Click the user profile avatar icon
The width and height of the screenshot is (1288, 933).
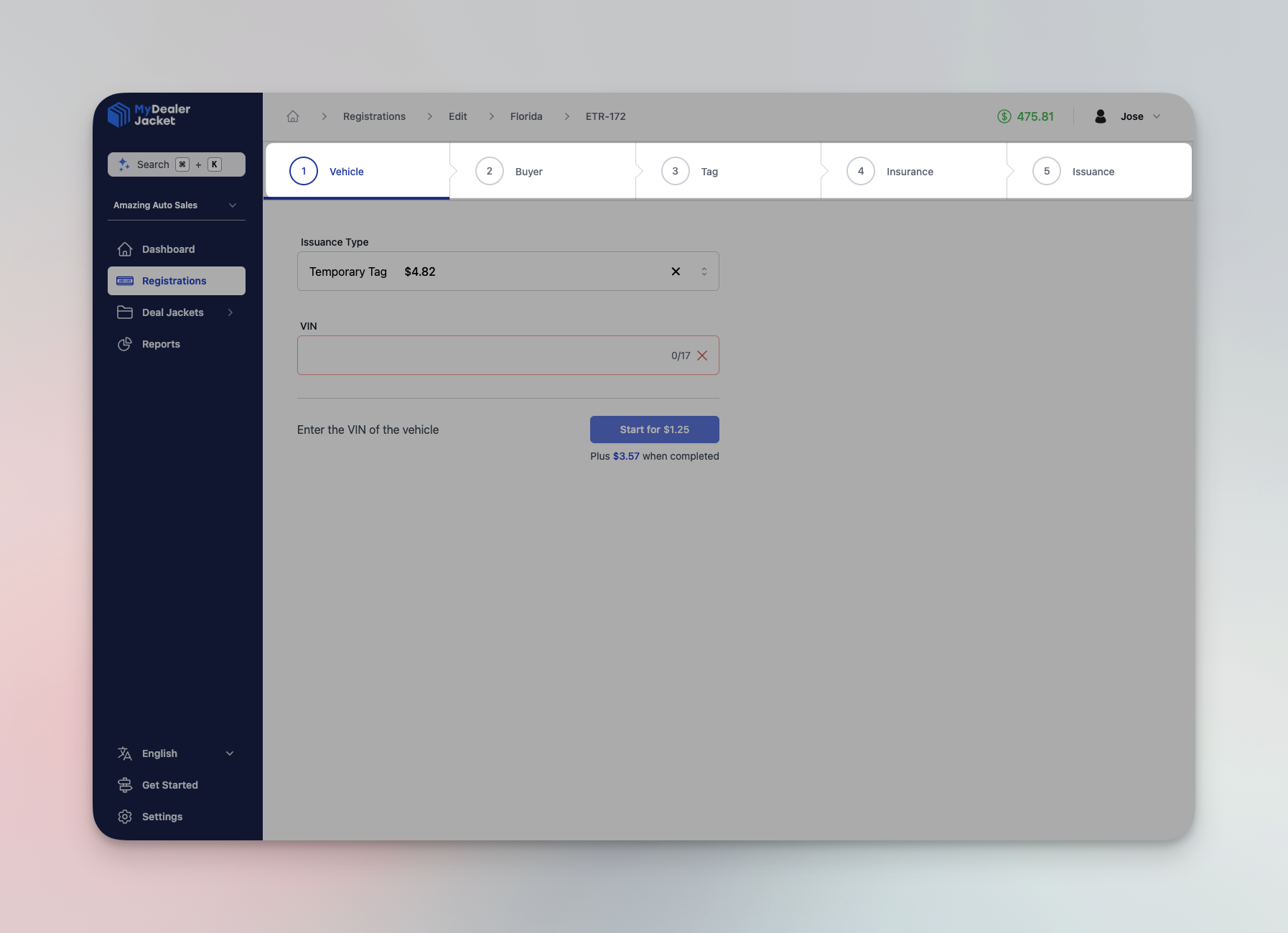1100,116
